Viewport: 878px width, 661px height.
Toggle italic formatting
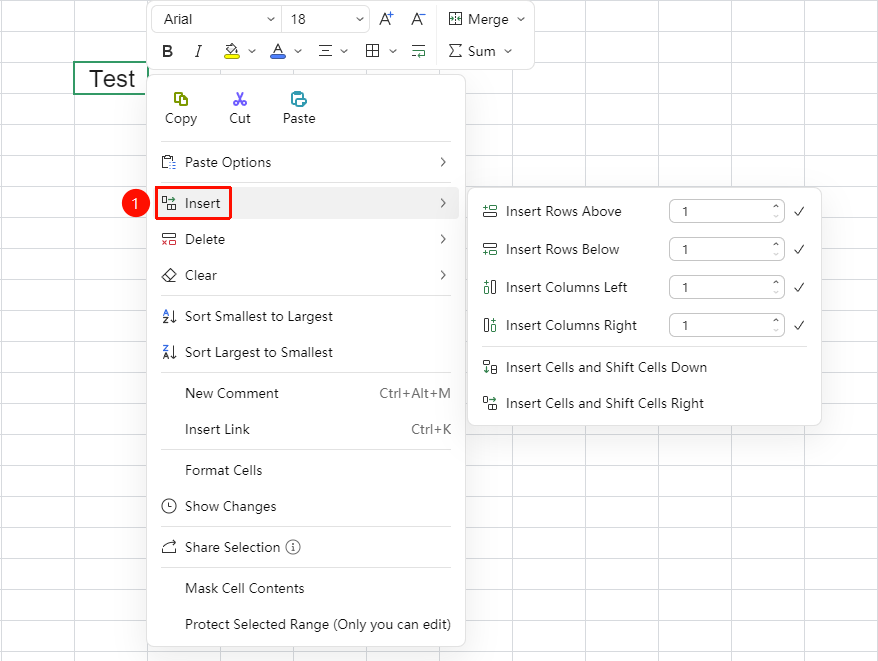point(198,52)
